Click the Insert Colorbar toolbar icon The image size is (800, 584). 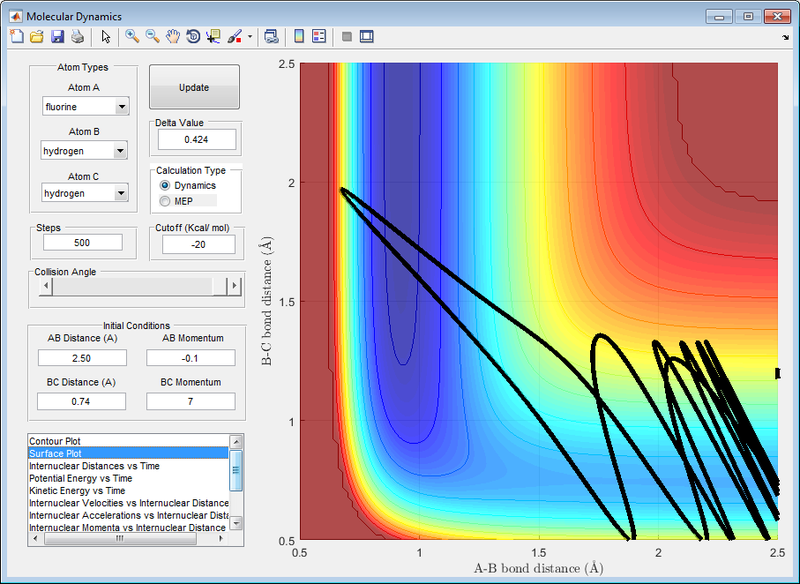click(x=299, y=36)
